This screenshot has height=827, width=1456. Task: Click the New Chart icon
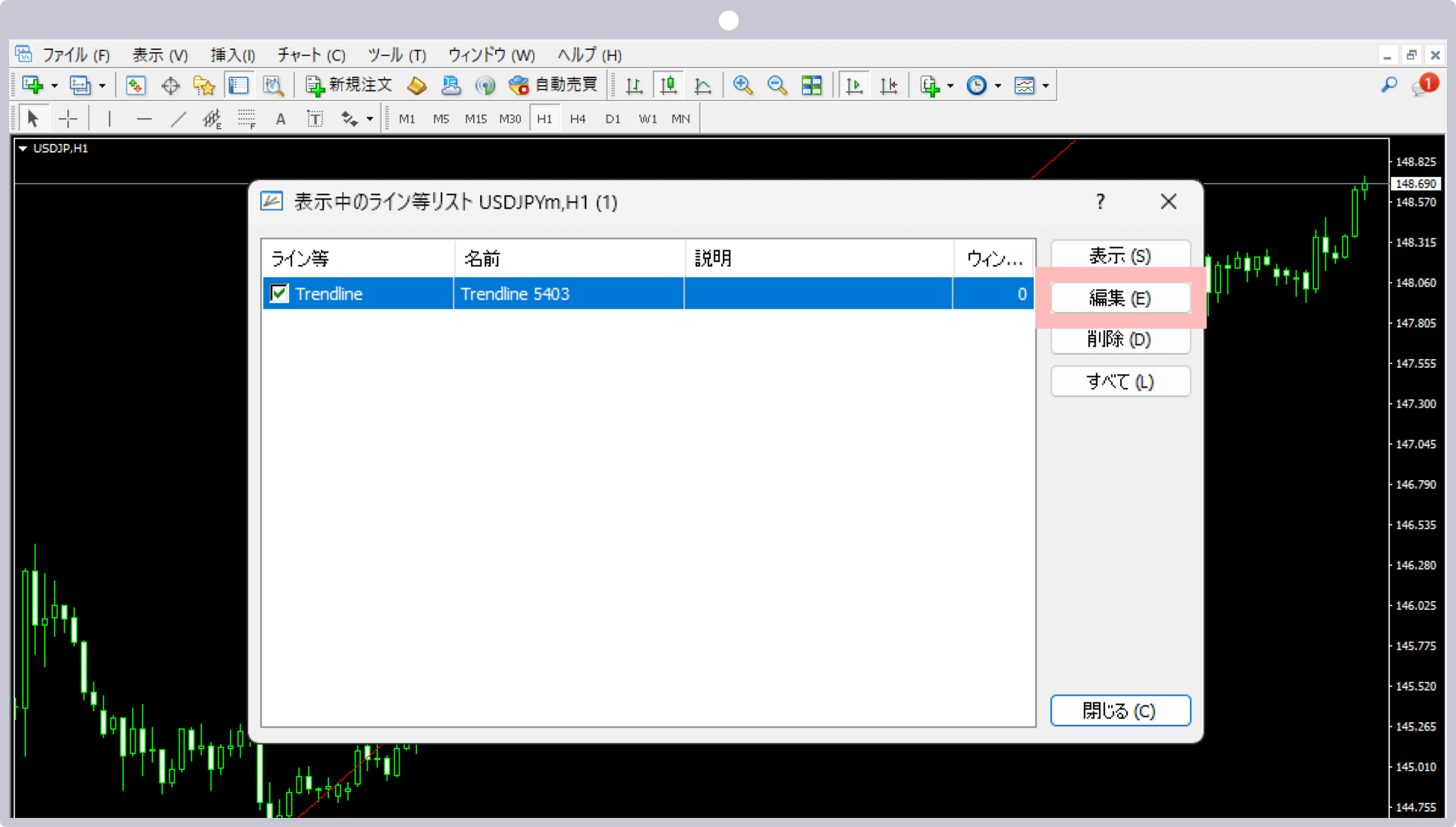(32, 85)
